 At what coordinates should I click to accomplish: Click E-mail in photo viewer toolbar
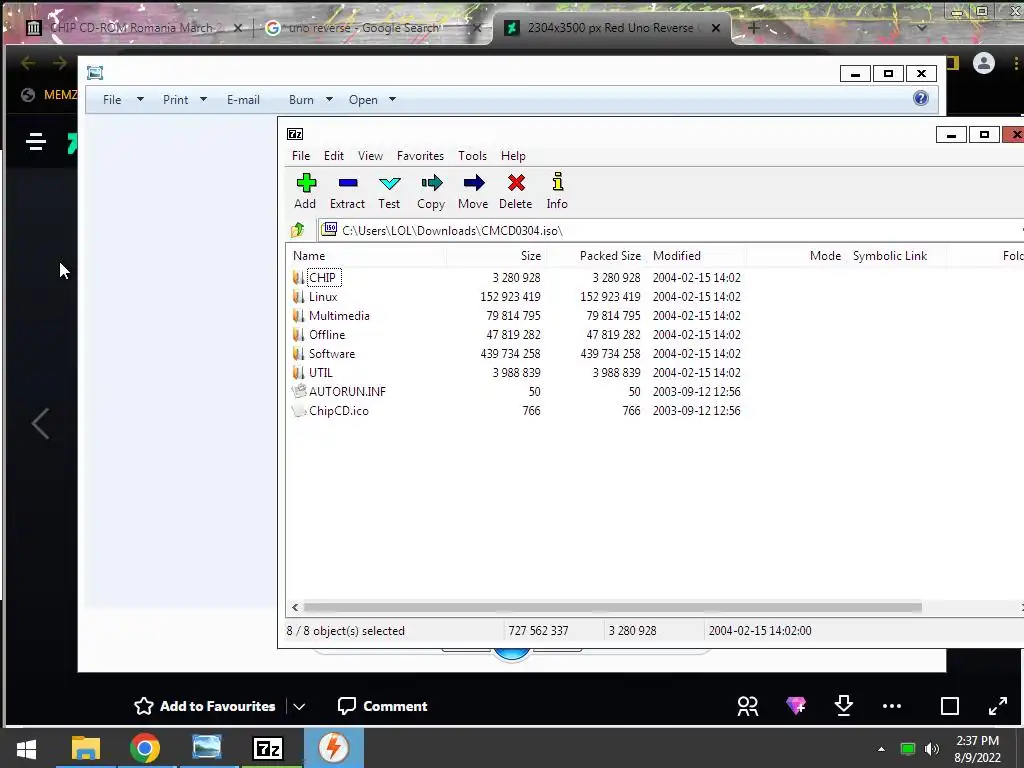243,99
